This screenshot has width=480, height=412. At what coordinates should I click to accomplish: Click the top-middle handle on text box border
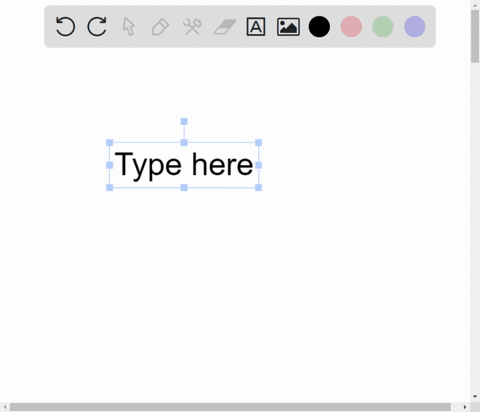pos(184,143)
